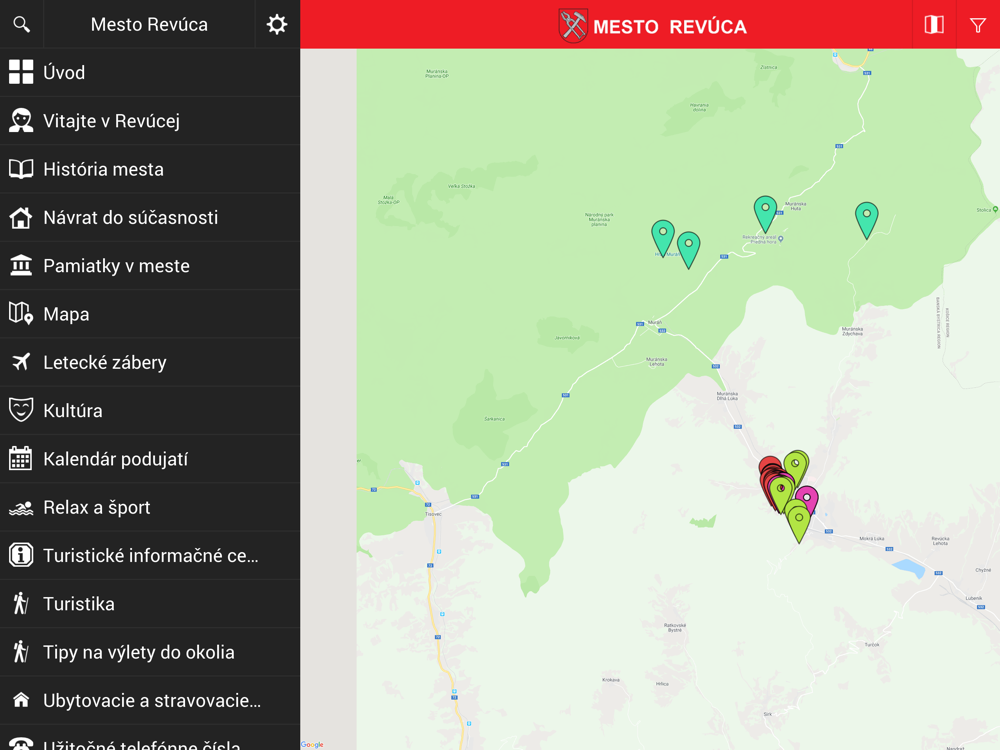Image resolution: width=1000 pixels, height=750 pixels.
Task: Toggle map view icon in red header
Action: click(934, 24)
